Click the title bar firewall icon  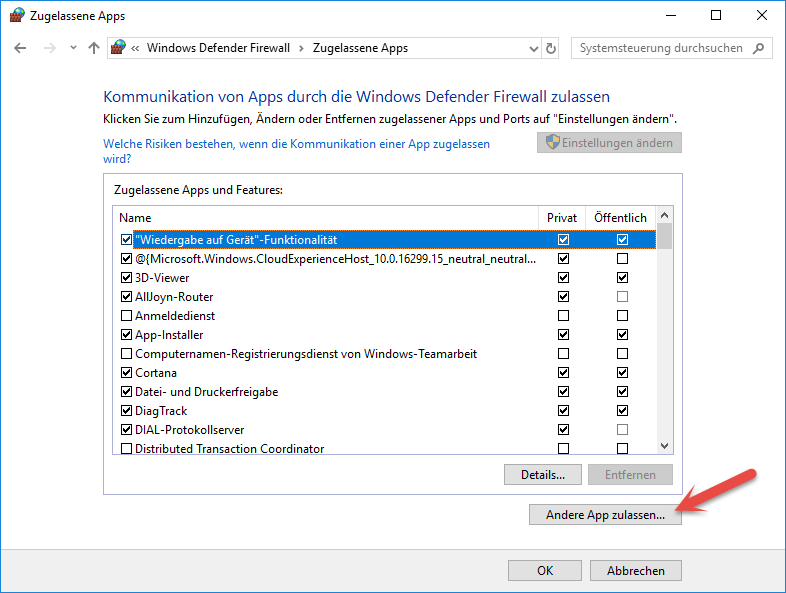[16, 16]
